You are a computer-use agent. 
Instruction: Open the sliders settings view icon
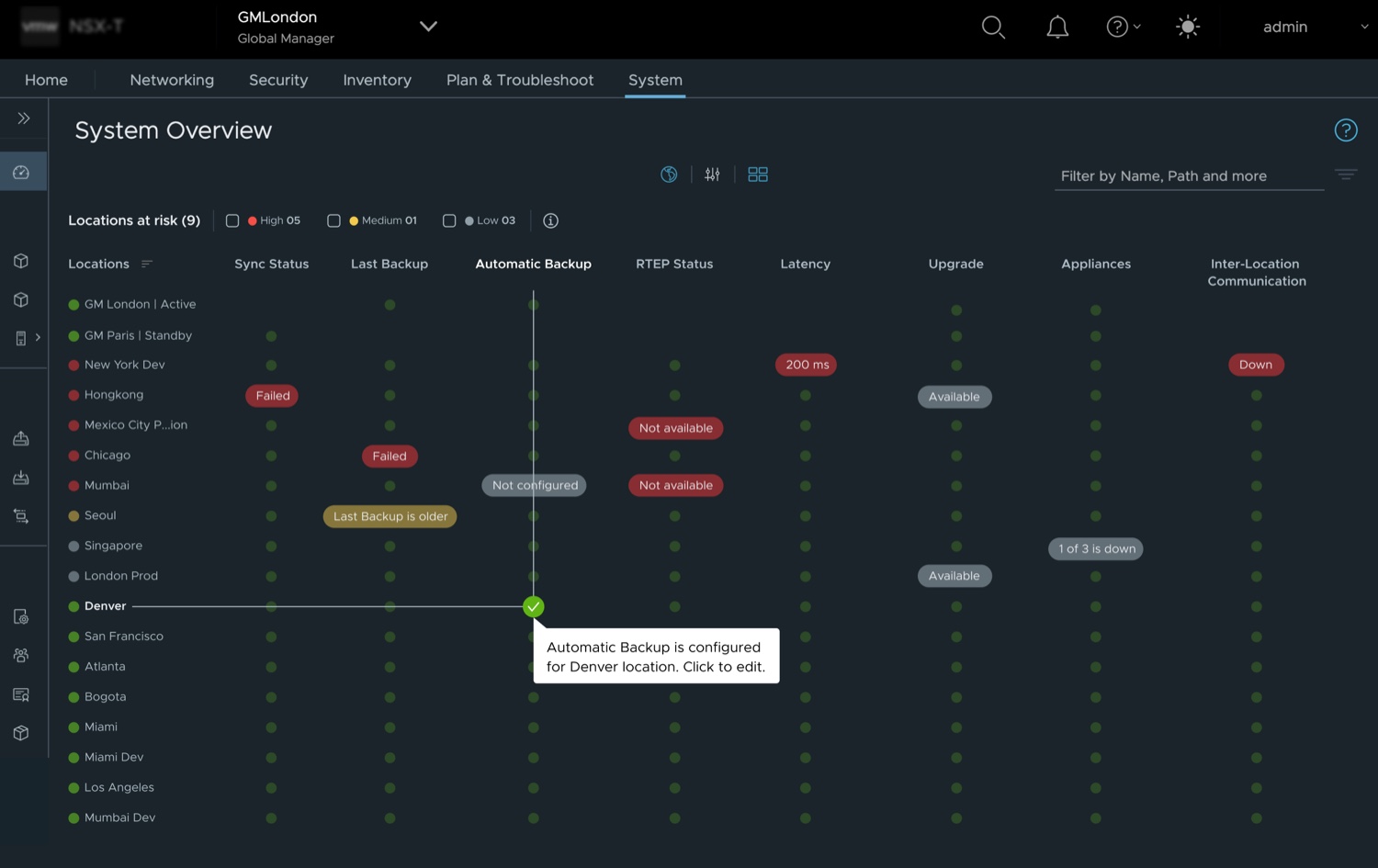pos(712,175)
